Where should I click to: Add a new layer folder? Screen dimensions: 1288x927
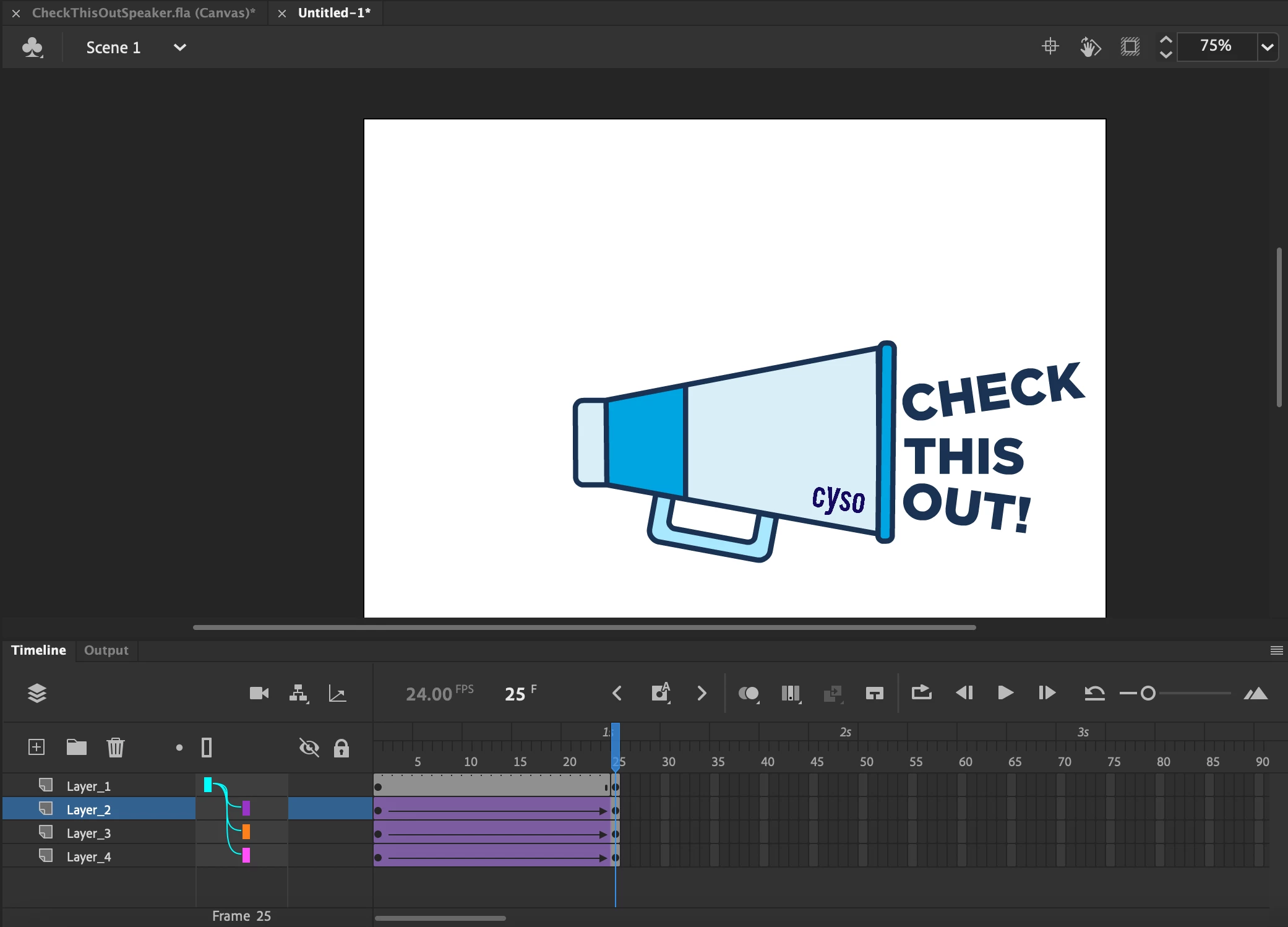[76, 747]
